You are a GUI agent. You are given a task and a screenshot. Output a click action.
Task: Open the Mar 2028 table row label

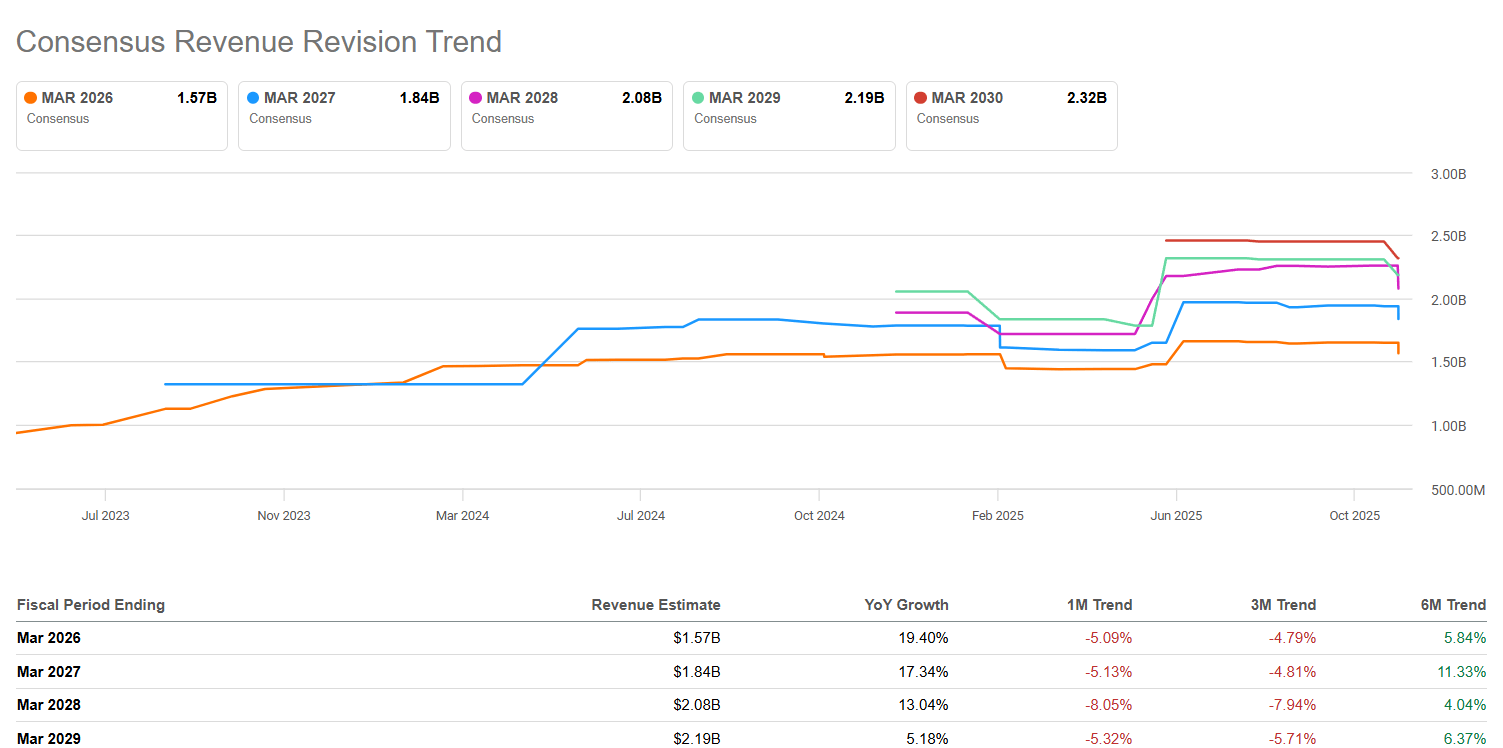[49, 705]
